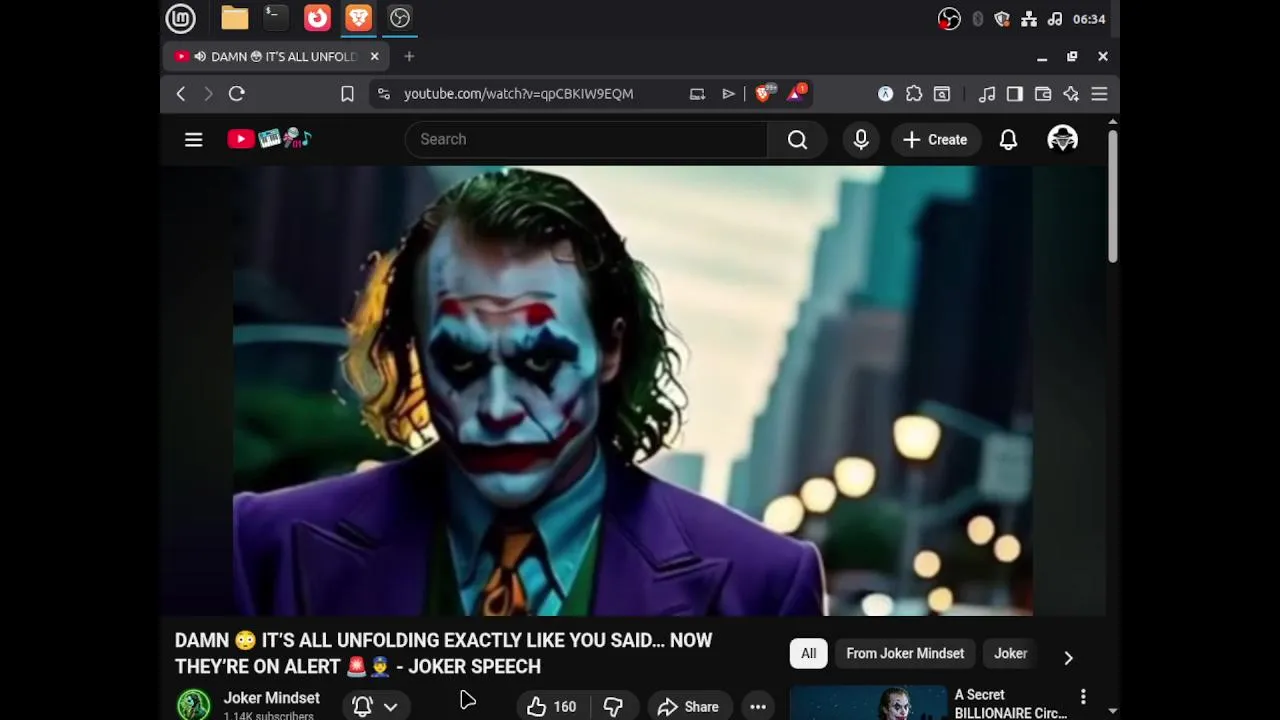View site settings icon in address bar
Viewport: 1280px width, 720px height.
tap(383, 94)
